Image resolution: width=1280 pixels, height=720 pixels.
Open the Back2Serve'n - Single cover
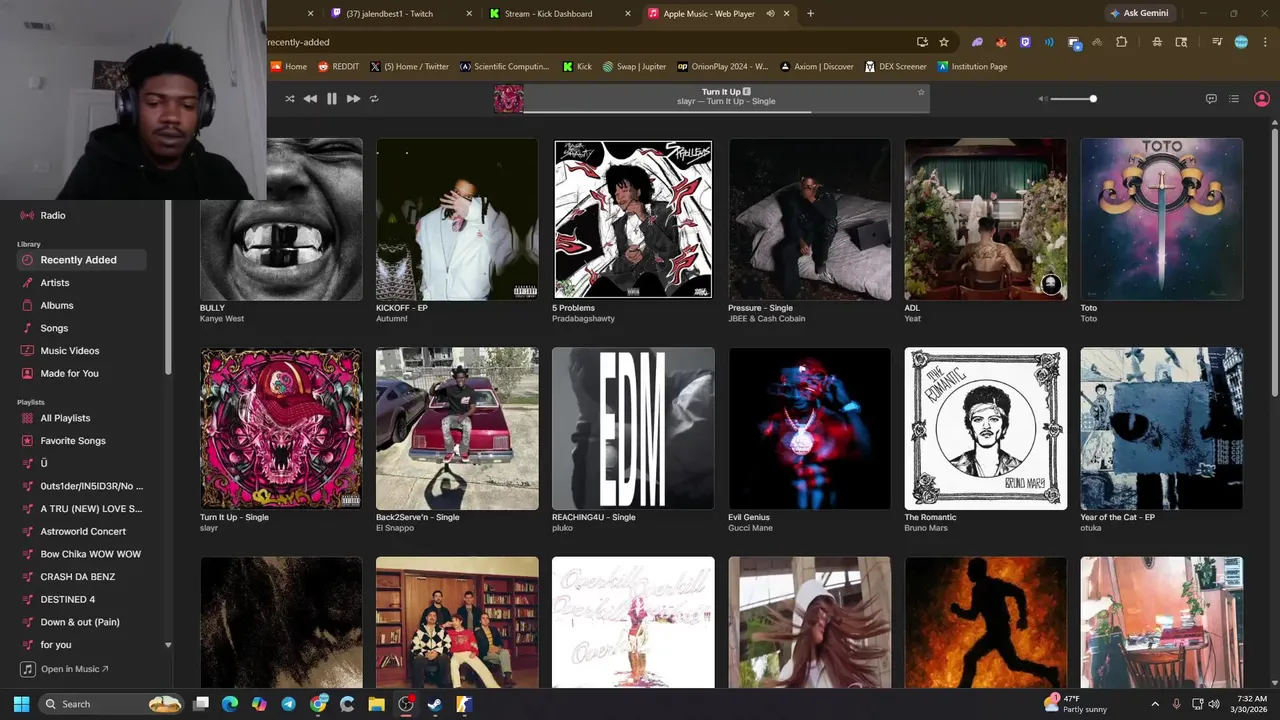457,428
